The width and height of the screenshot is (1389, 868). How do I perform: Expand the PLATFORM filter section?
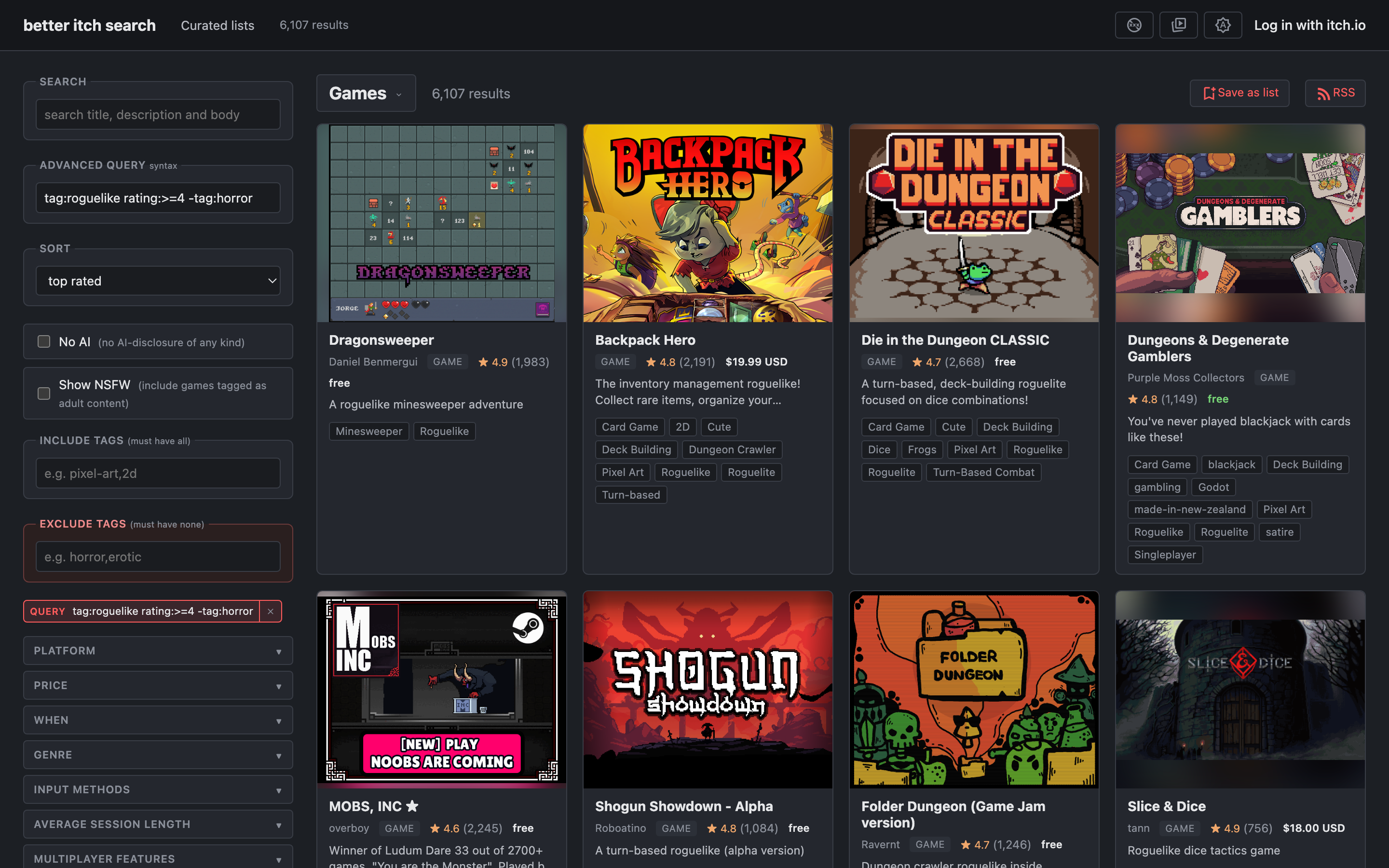158,651
